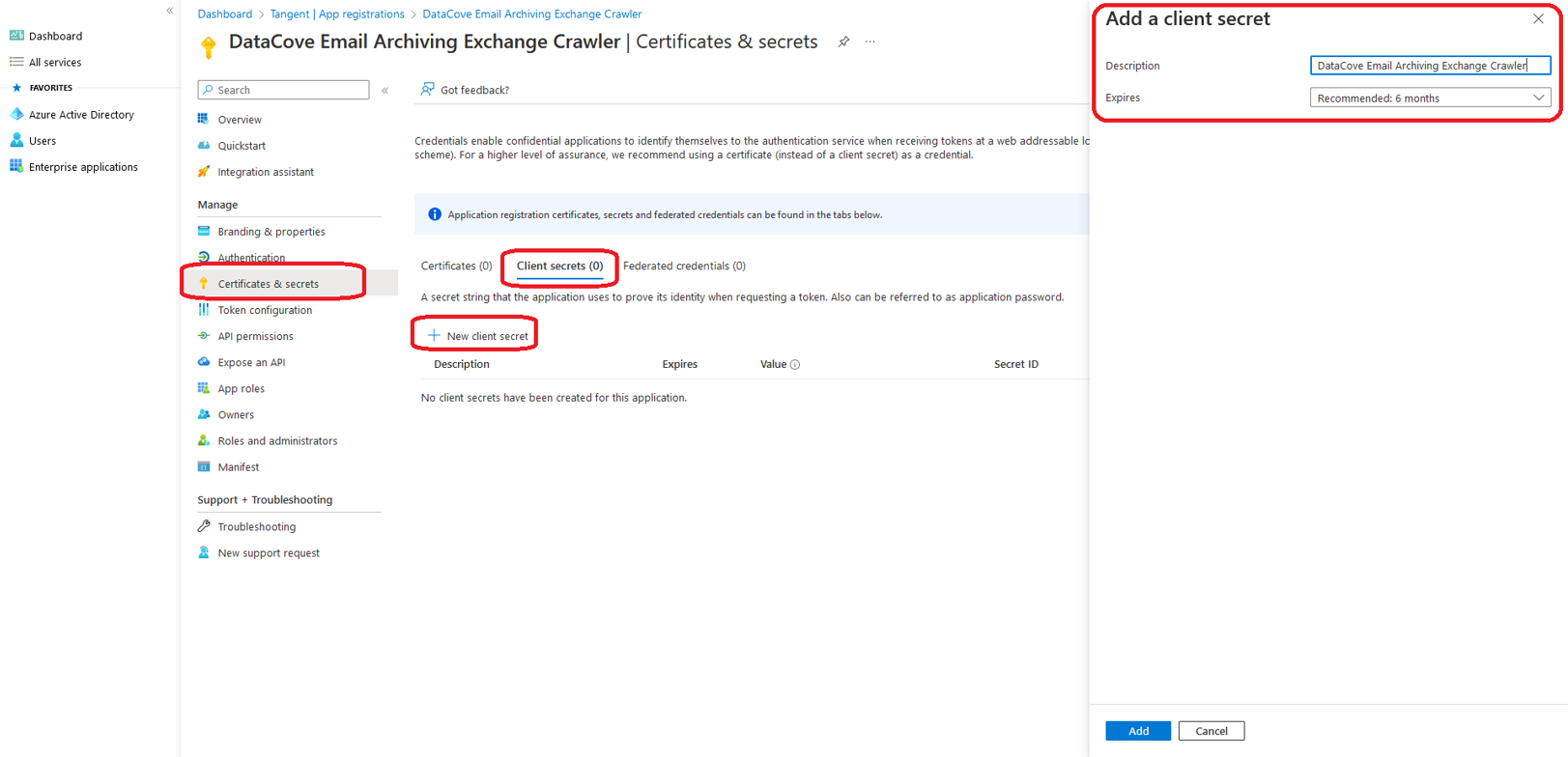This screenshot has height=757, width=1568.
Task: Open Enterprise applications in the sidebar
Action: click(83, 167)
